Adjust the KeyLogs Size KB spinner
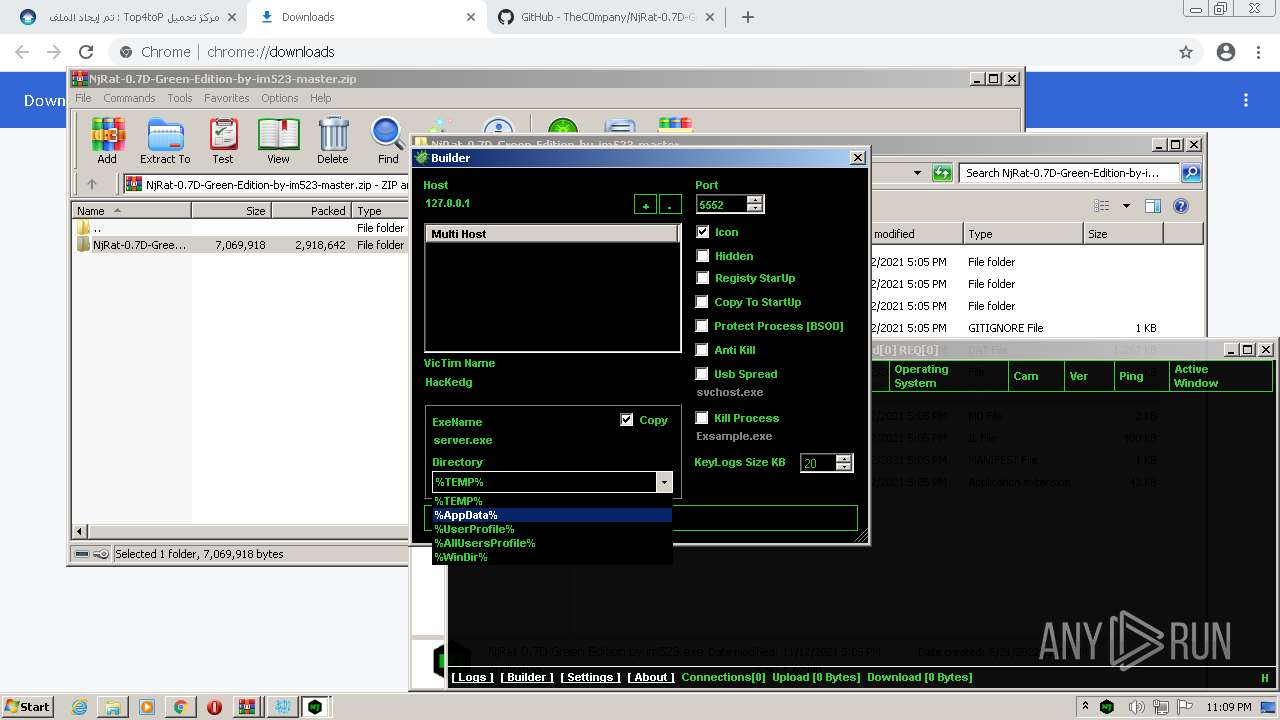 [x=844, y=463]
